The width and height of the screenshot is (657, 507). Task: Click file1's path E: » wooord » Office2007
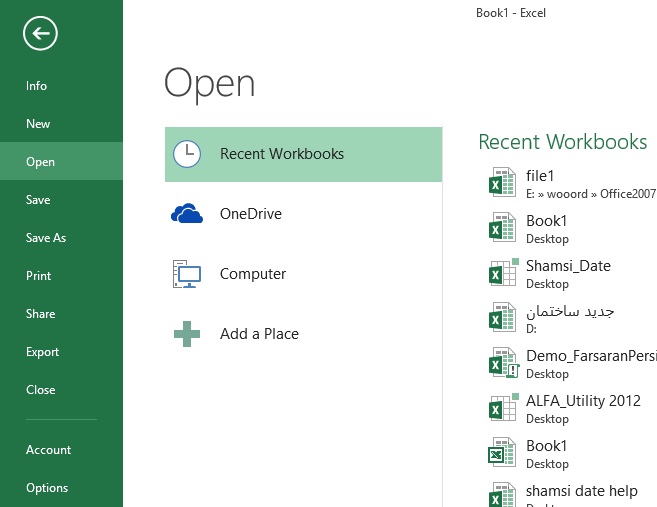coord(591,194)
